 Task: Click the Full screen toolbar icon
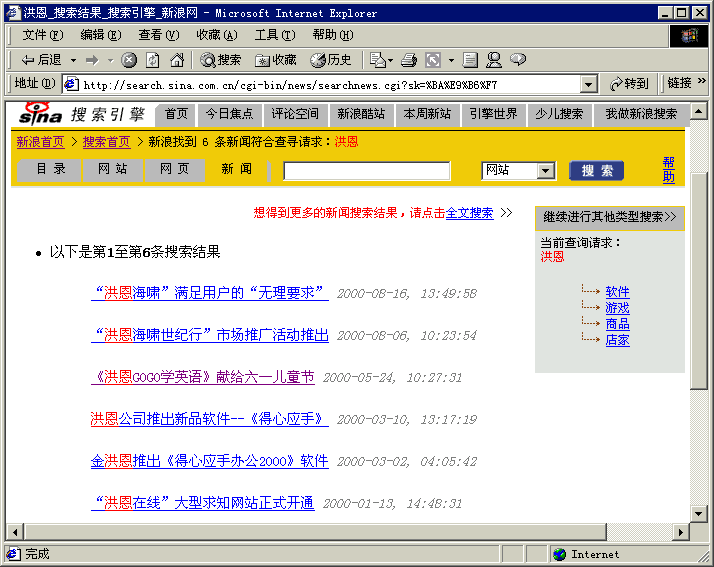click(x=433, y=60)
